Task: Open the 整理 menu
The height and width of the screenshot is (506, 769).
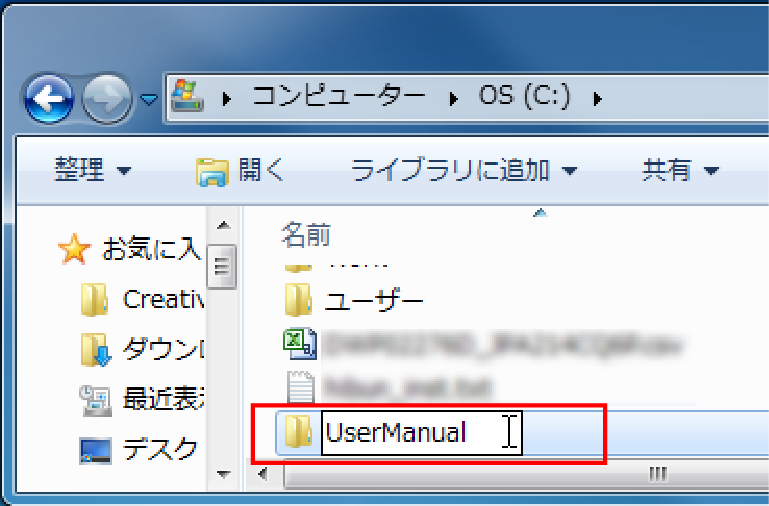Action: click(x=92, y=171)
